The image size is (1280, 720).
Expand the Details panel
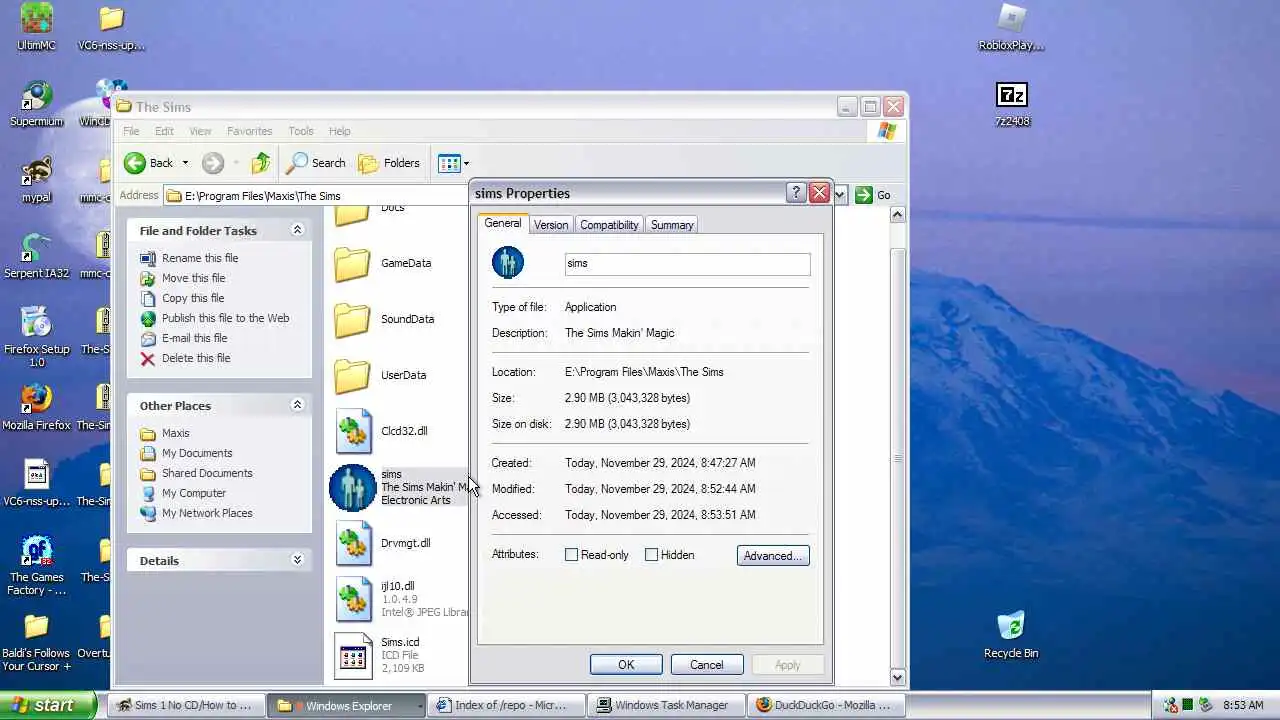point(297,560)
